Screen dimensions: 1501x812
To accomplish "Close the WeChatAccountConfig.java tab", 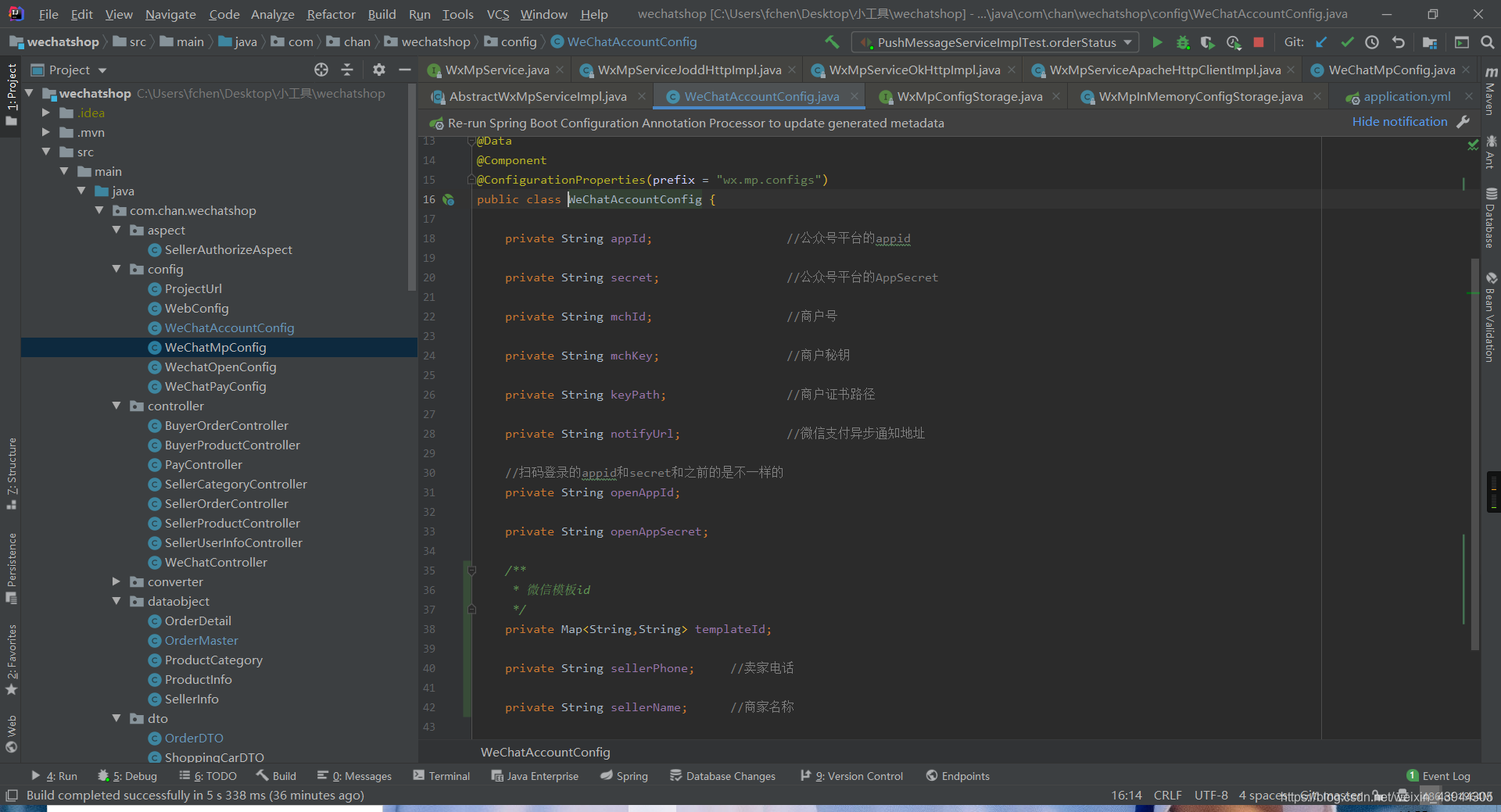I will 854,97.
